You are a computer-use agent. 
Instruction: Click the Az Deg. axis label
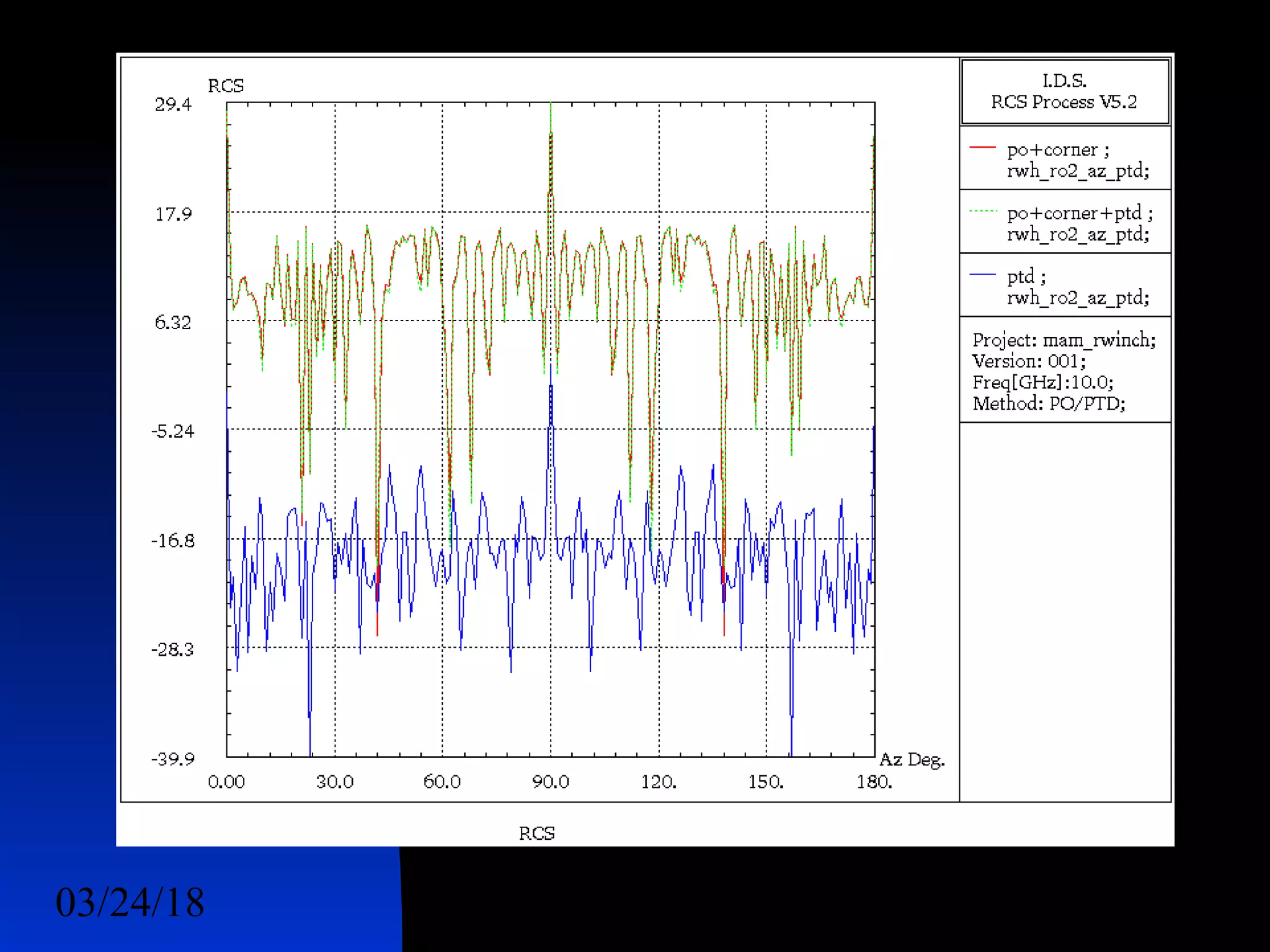(x=912, y=760)
